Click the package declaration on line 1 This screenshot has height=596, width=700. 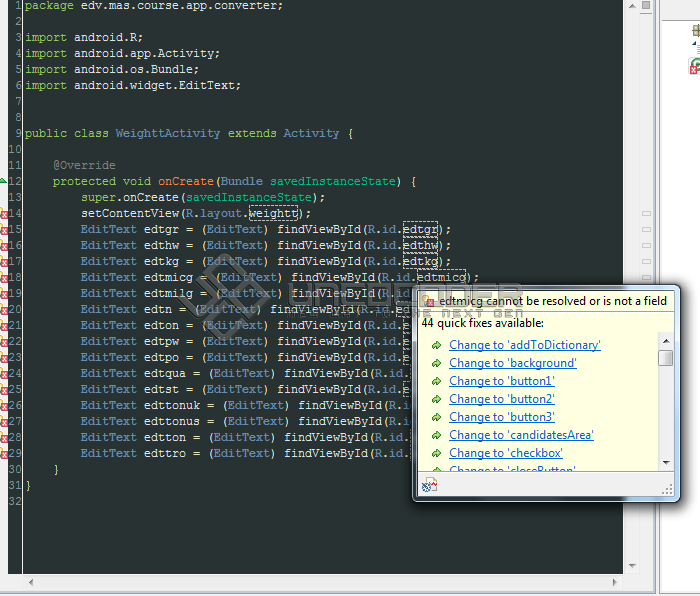point(154,6)
